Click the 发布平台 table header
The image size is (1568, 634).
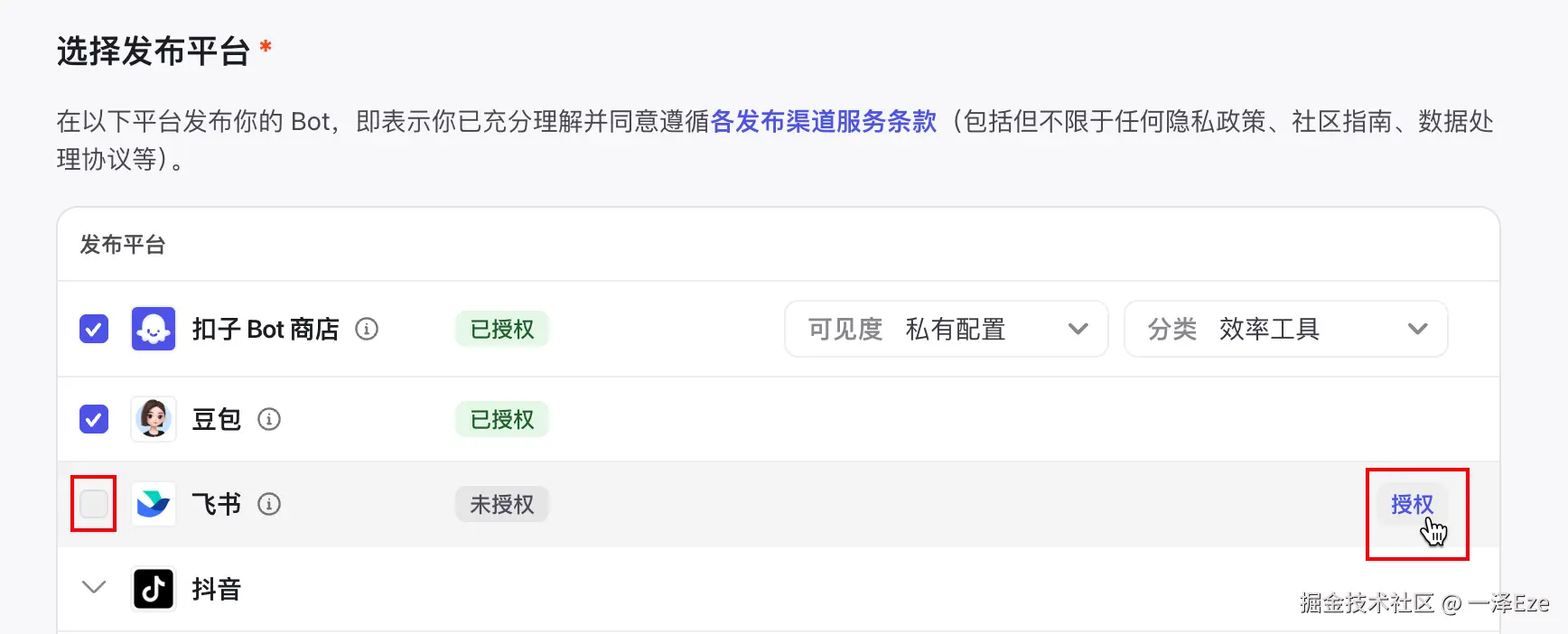(123, 245)
